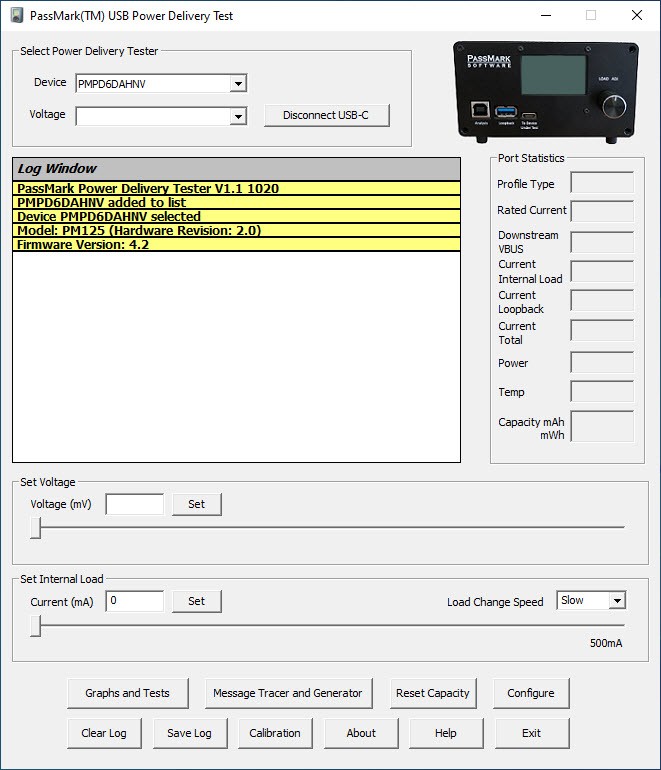The height and width of the screenshot is (770, 661).
Task: Click the Profile Type value field
Action: point(602,183)
